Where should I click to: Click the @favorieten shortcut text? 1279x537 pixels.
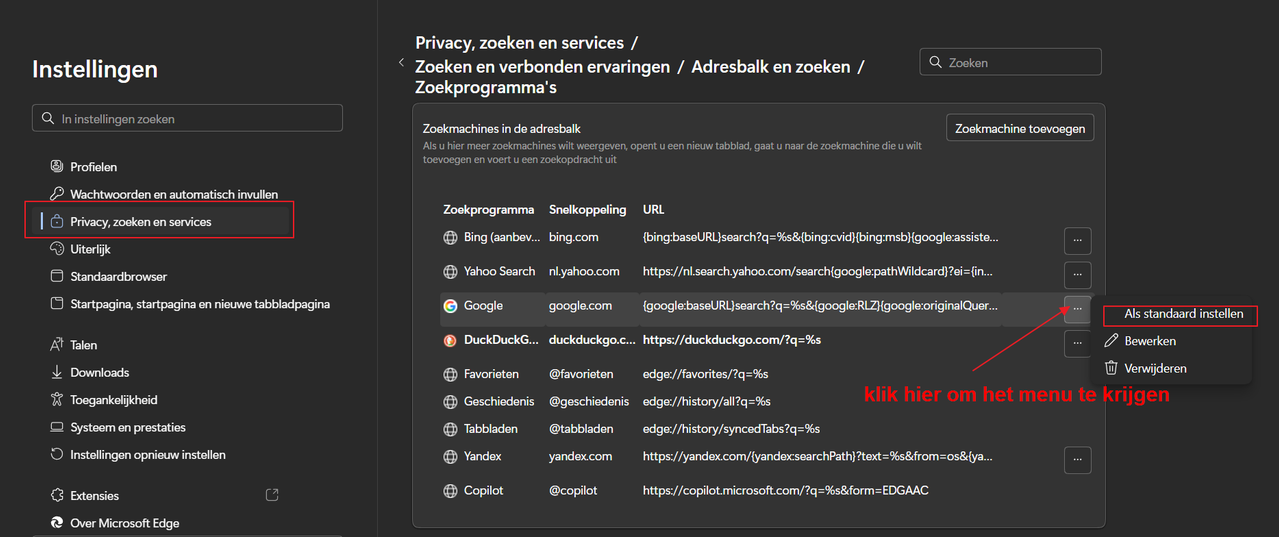[581, 374]
